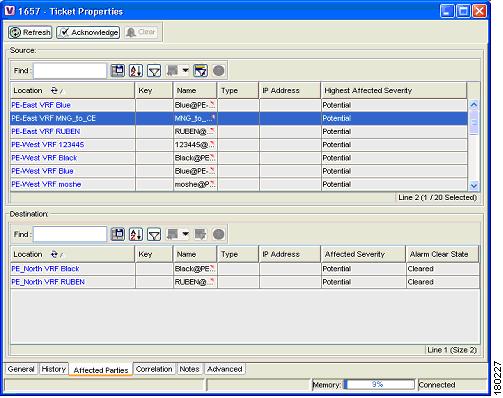Click the Connected status bar text
This screenshot has width=503, height=398.
point(437,385)
